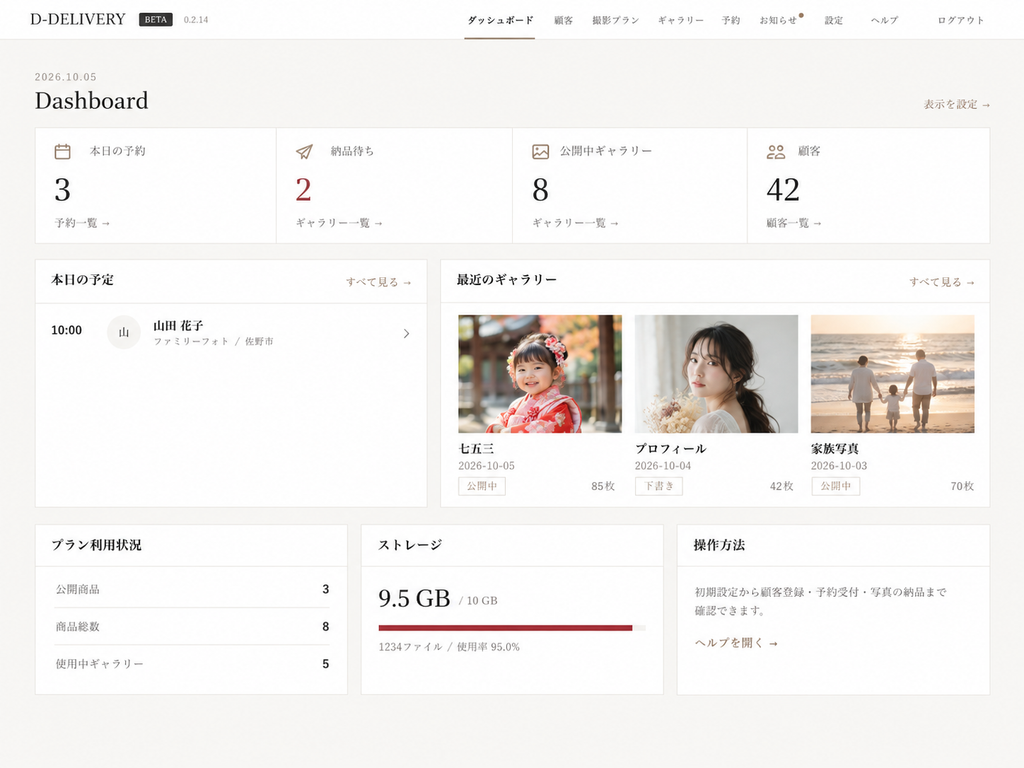Click the 下書き badge on プロフィール

[x=659, y=486]
